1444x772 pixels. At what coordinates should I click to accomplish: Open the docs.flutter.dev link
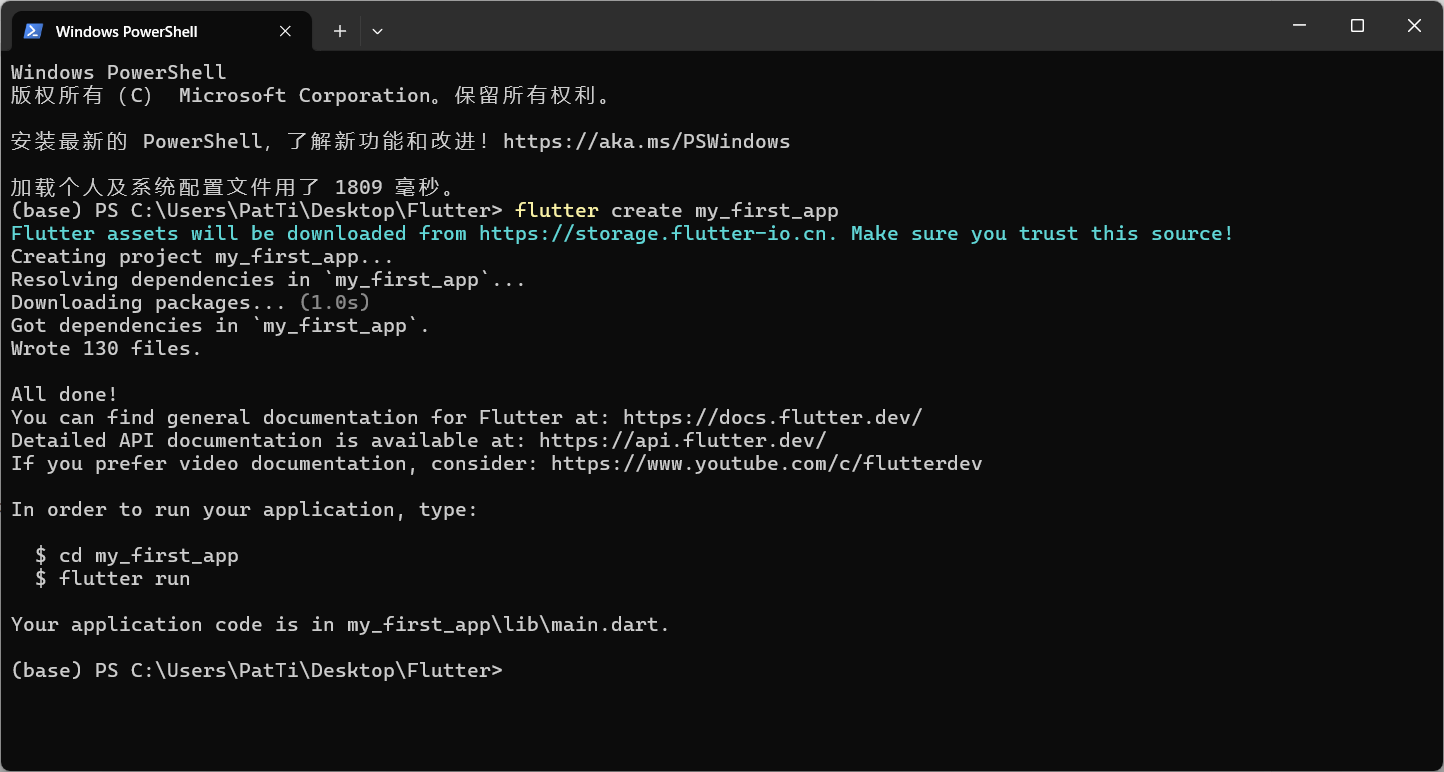tap(772, 417)
